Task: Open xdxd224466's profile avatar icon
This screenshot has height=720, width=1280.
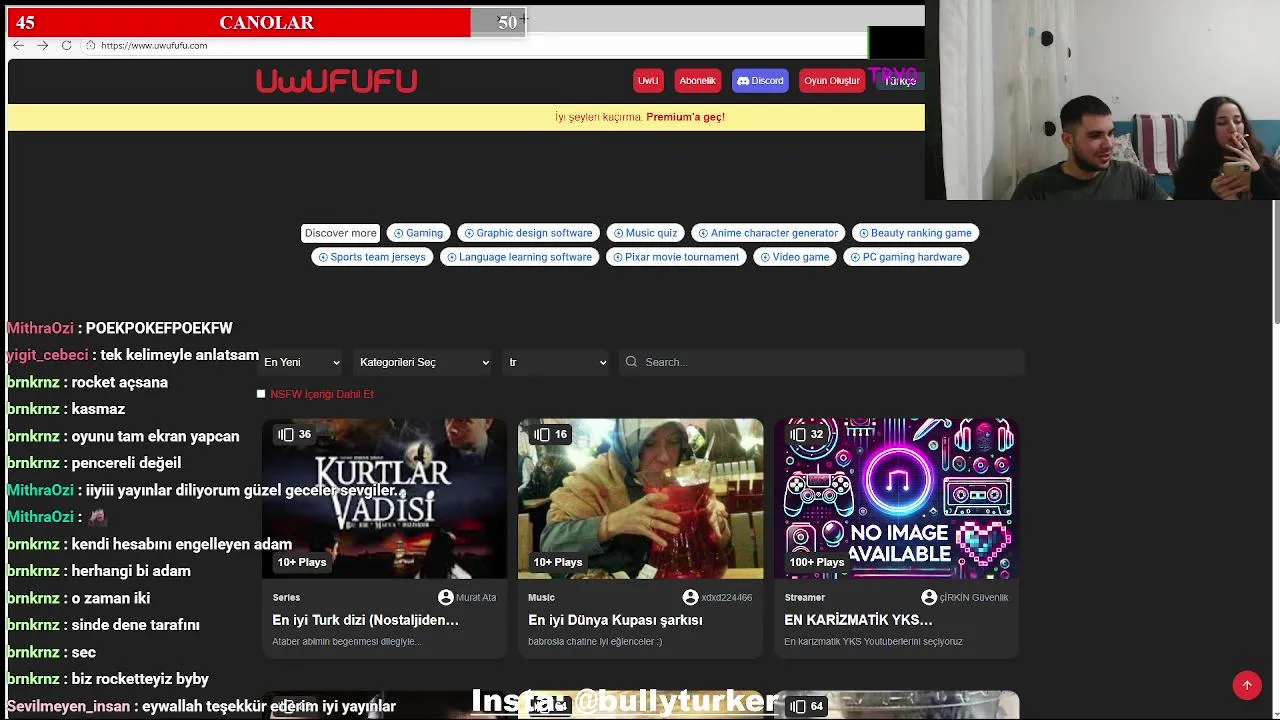Action: (x=690, y=597)
